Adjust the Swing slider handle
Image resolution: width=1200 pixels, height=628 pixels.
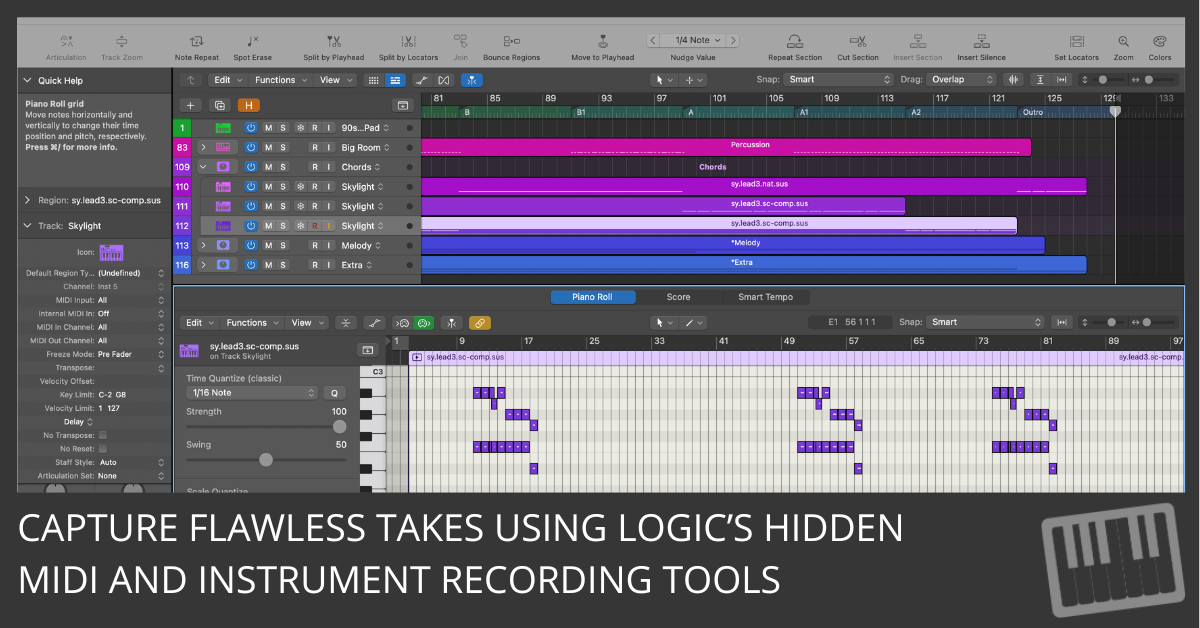click(266, 460)
